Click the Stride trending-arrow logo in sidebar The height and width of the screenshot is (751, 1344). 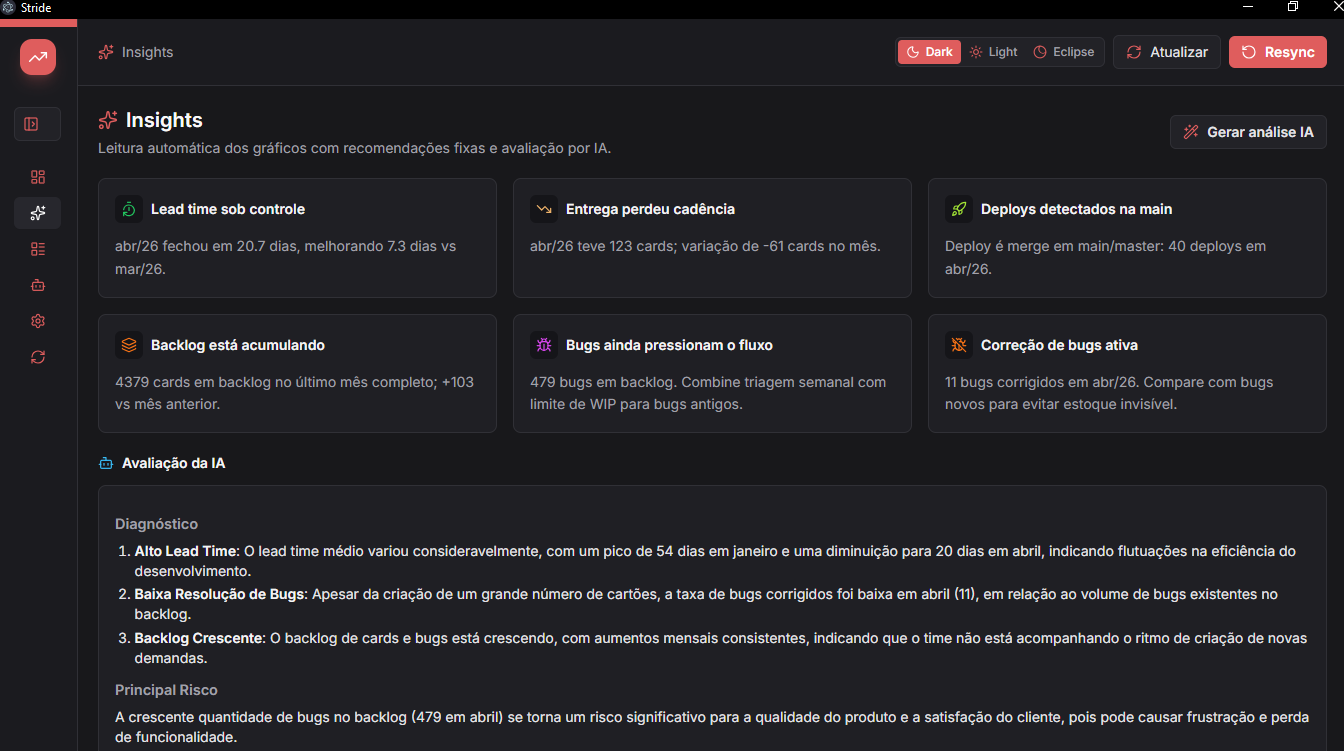38,57
